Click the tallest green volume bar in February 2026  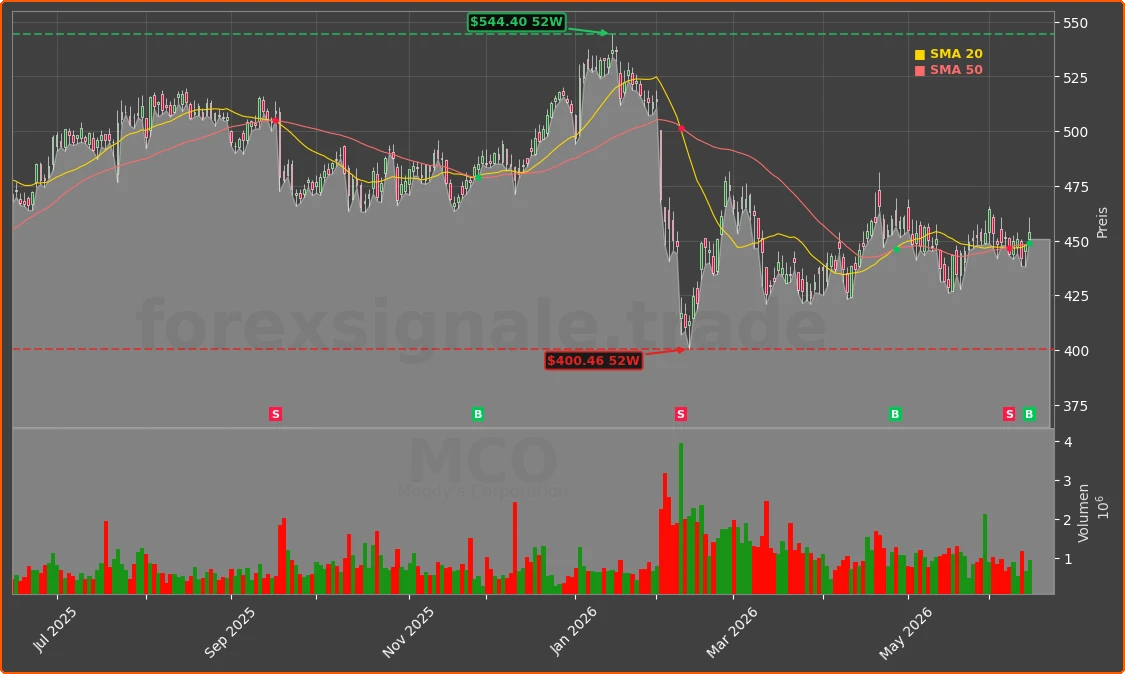[681, 518]
